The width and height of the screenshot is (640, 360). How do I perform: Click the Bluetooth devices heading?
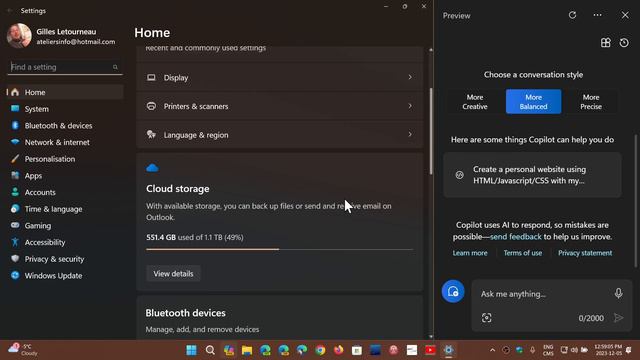click(185, 313)
